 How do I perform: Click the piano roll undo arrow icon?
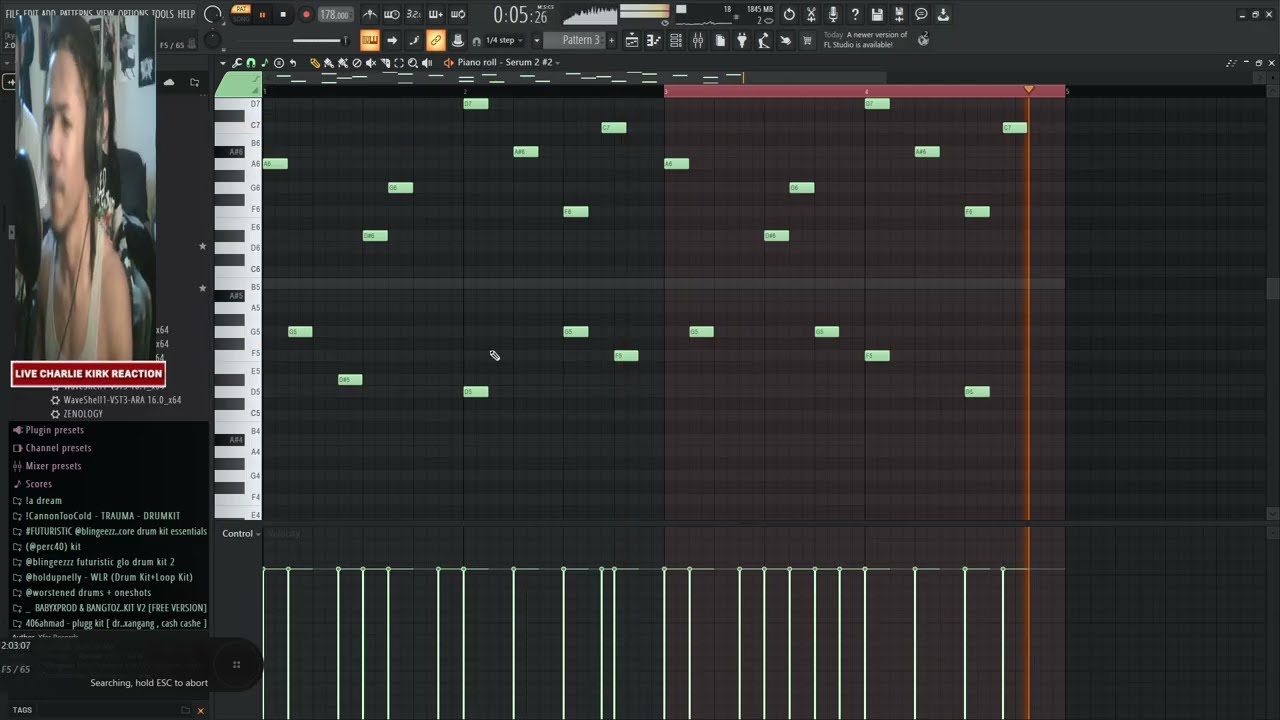click(x=293, y=63)
